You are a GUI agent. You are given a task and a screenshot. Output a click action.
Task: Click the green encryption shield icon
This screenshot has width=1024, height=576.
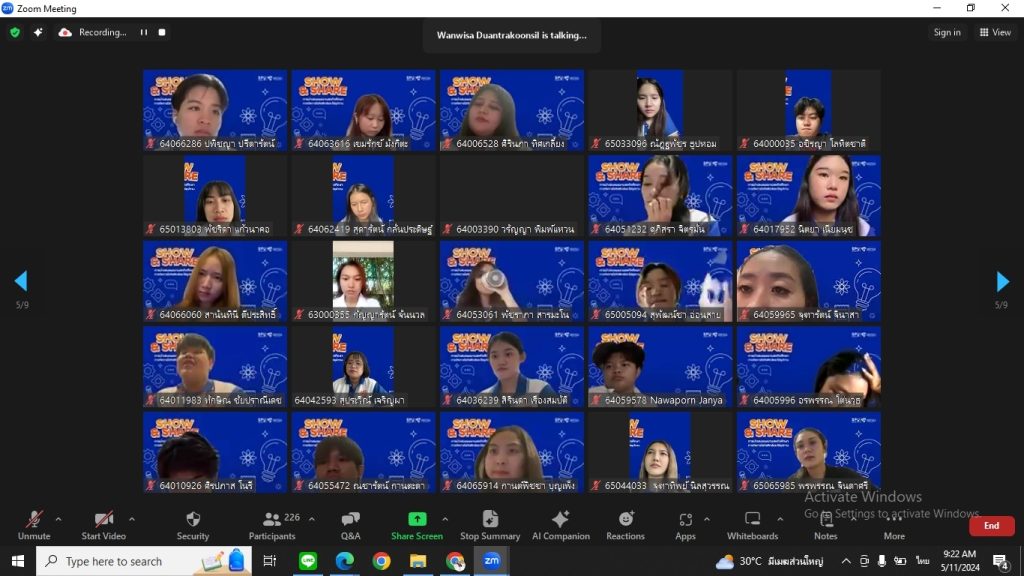[15, 32]
